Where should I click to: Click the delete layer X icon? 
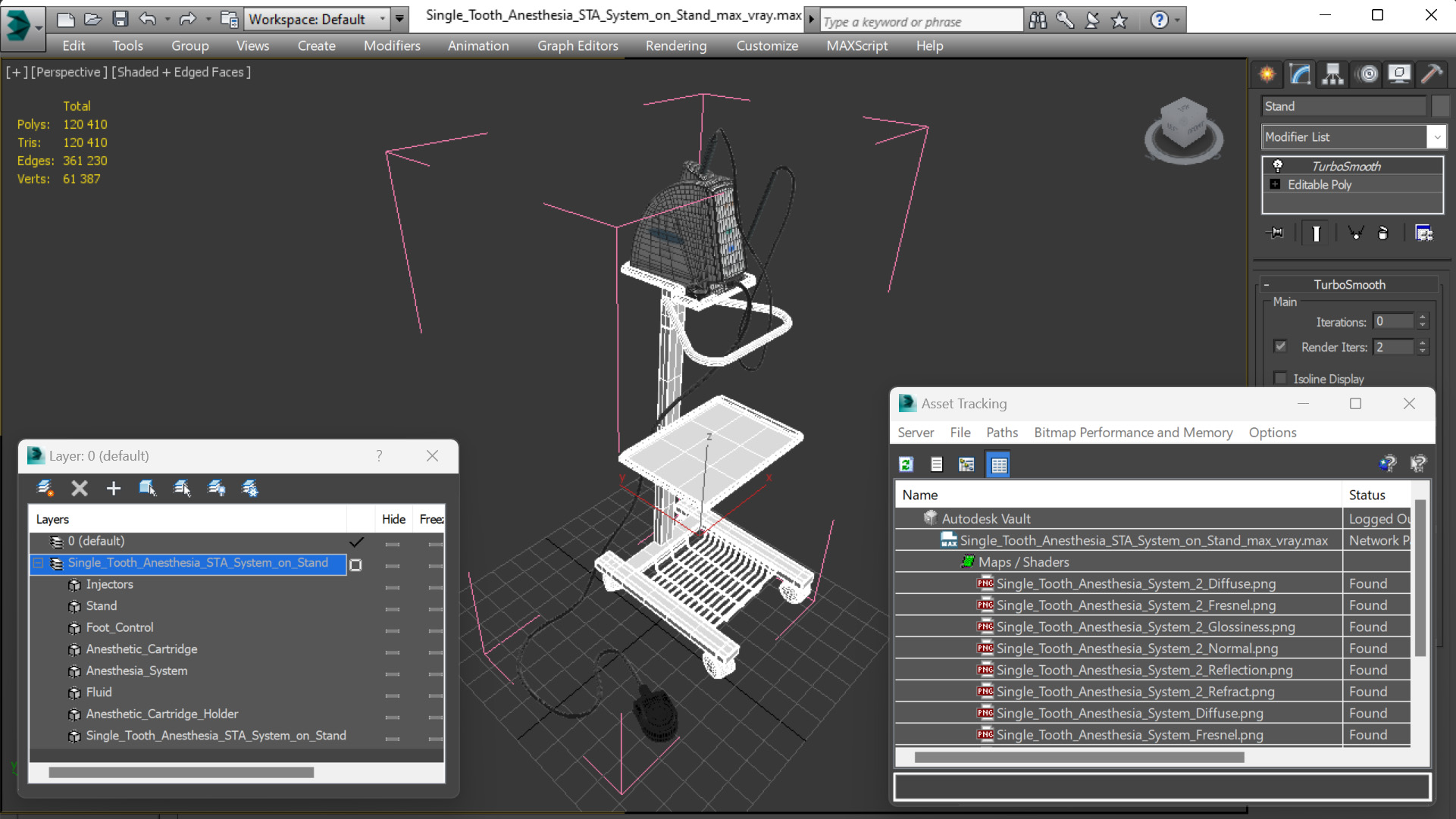[80, 489]
